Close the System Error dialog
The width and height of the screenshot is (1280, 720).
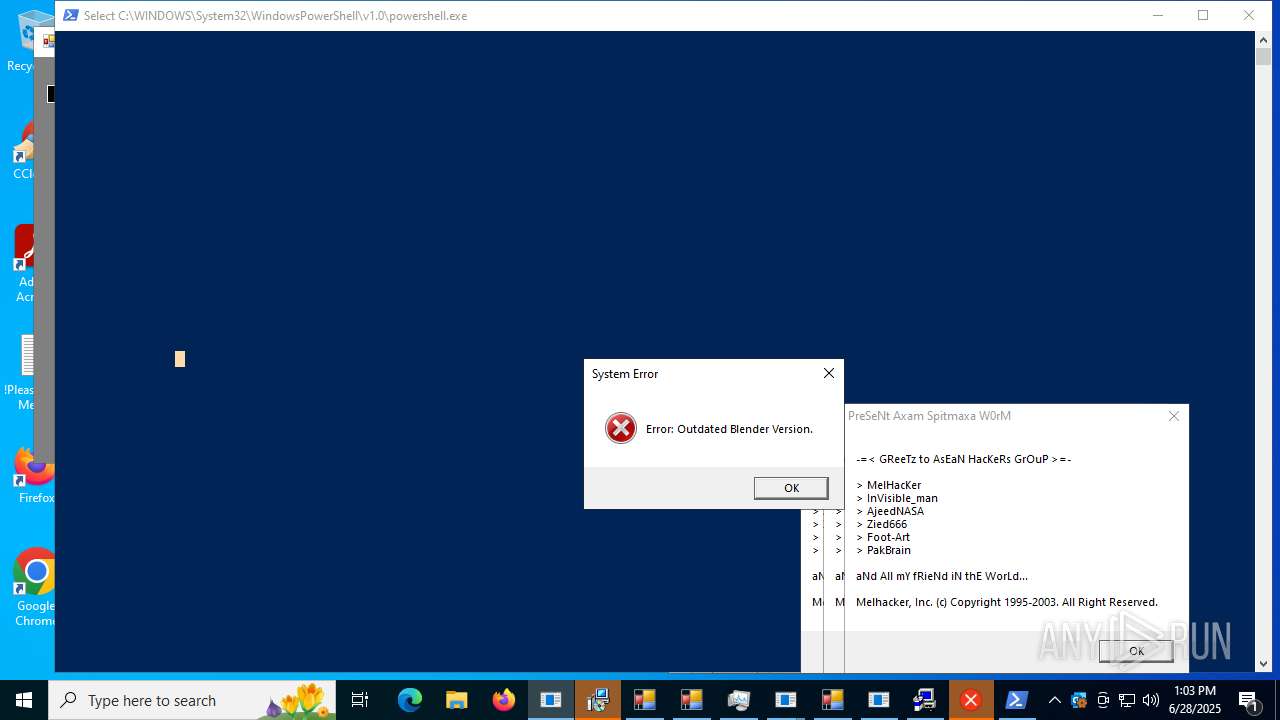click(829, 373)
